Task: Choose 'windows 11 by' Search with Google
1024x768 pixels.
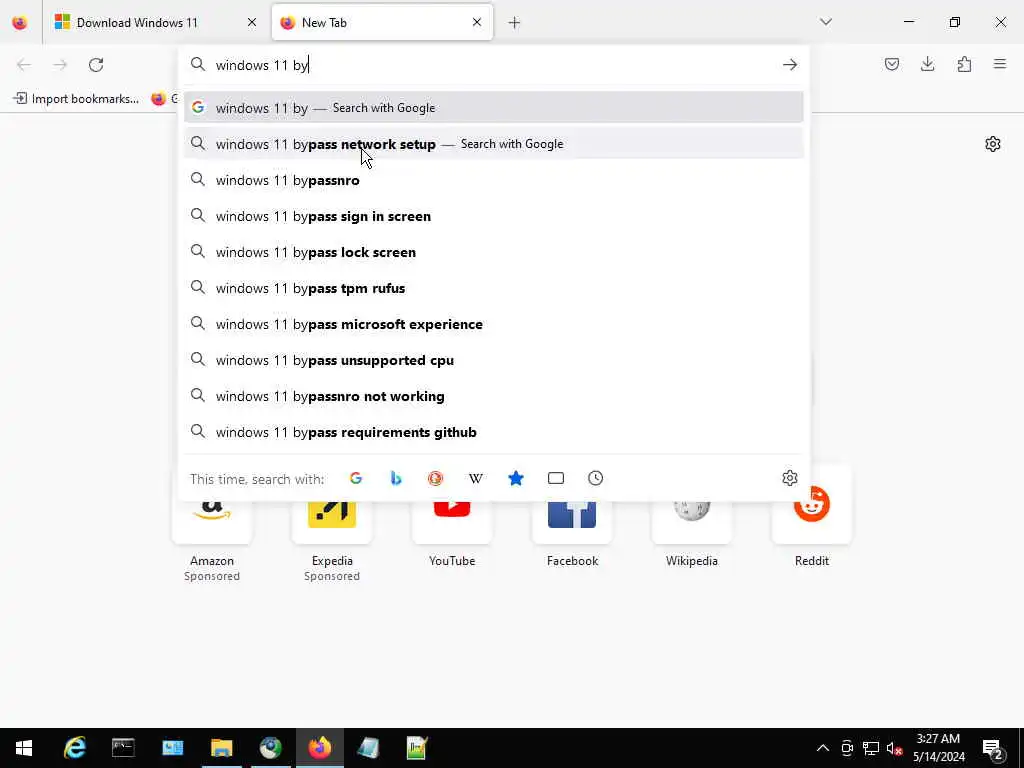Action: point(493,108)
